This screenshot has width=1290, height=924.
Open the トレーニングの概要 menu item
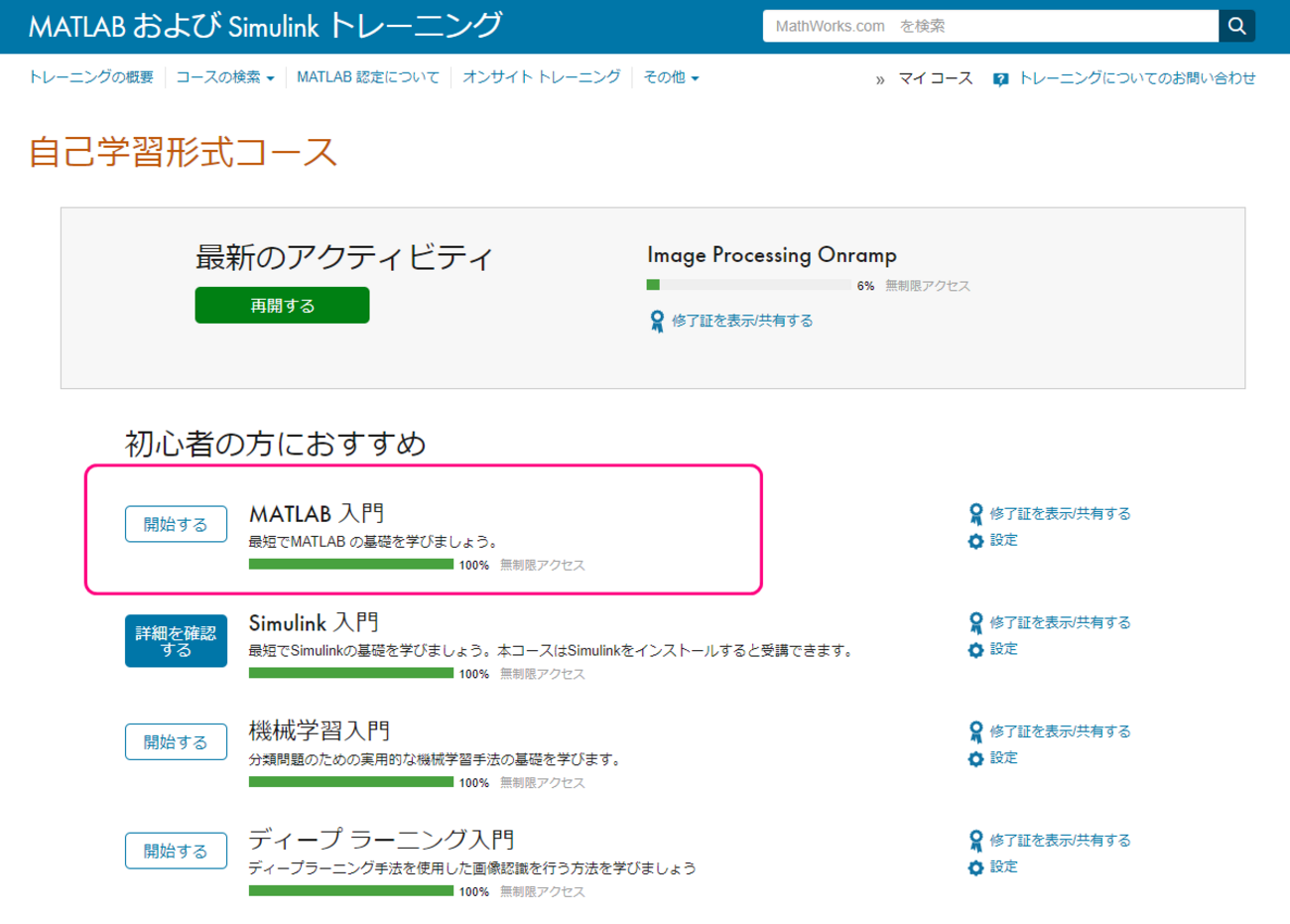(x=91, y=77)
